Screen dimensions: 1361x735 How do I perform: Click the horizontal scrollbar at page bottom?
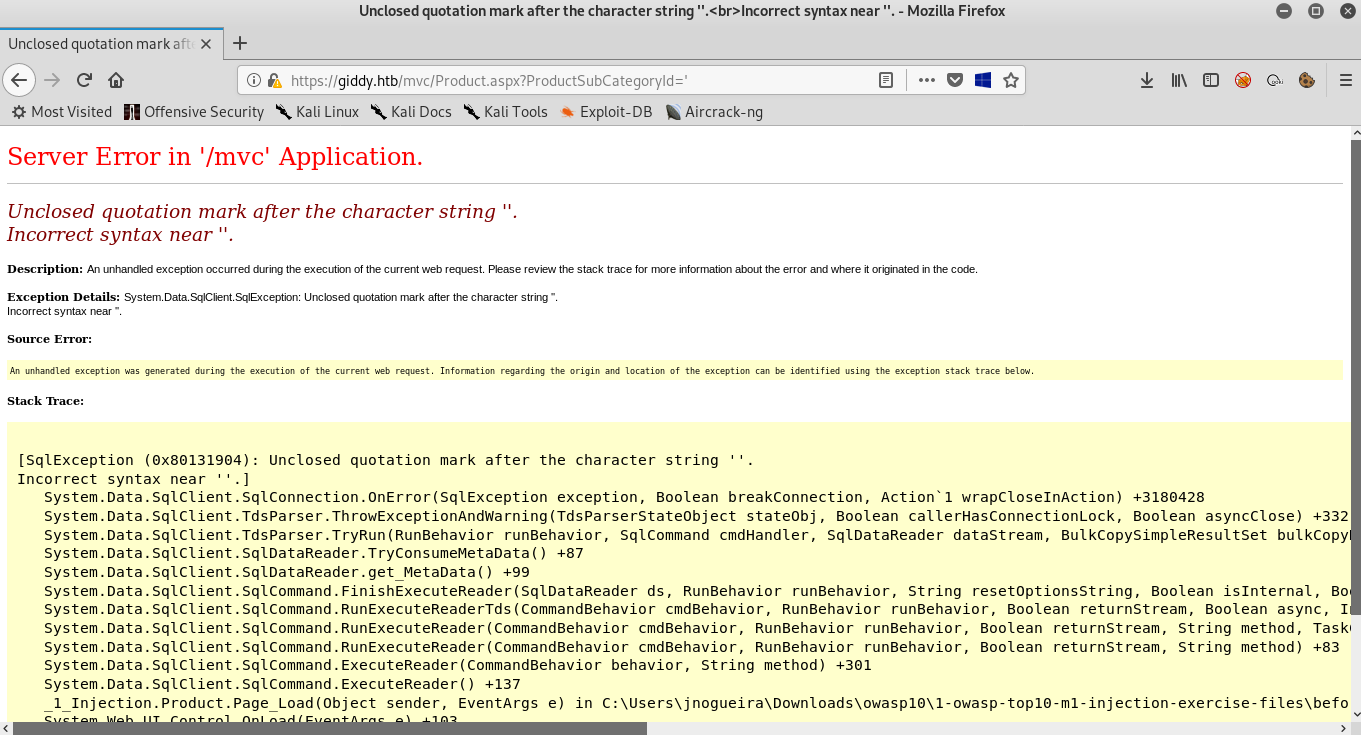pos(330,728)
